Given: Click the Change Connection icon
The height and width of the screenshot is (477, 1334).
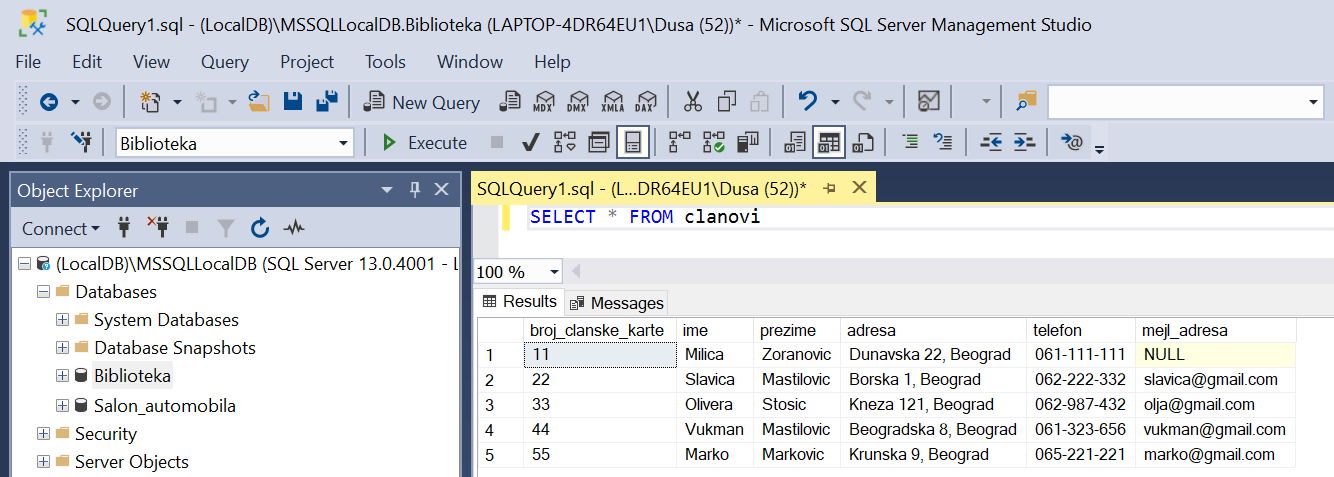Looking at the screenshot, I should 81,142.
